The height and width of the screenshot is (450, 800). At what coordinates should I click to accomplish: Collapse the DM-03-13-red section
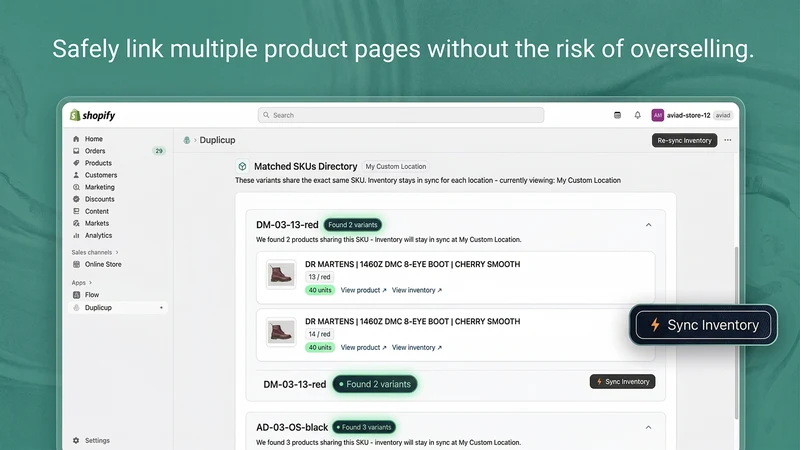(x=648, y=225)
